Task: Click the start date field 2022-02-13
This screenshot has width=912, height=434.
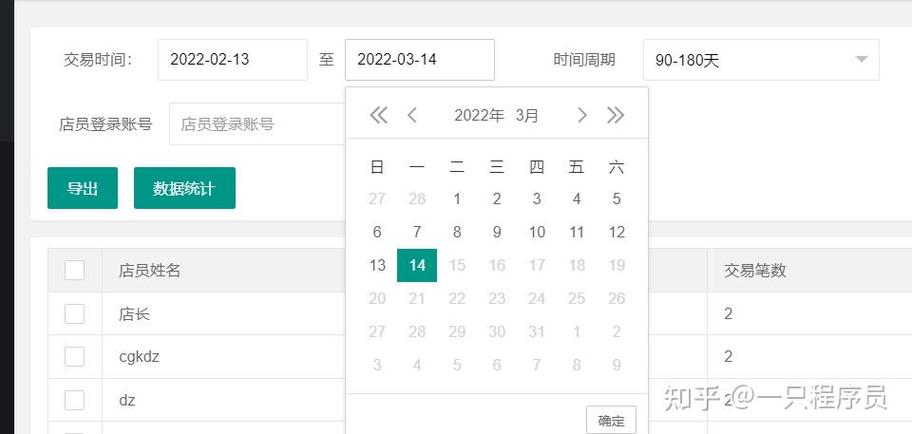Action: (233, 60)
